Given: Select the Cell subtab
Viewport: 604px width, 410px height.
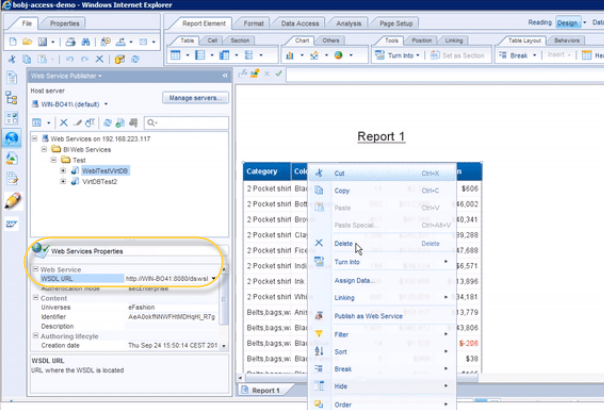Looking at the screenshot, I should point(212,40).
